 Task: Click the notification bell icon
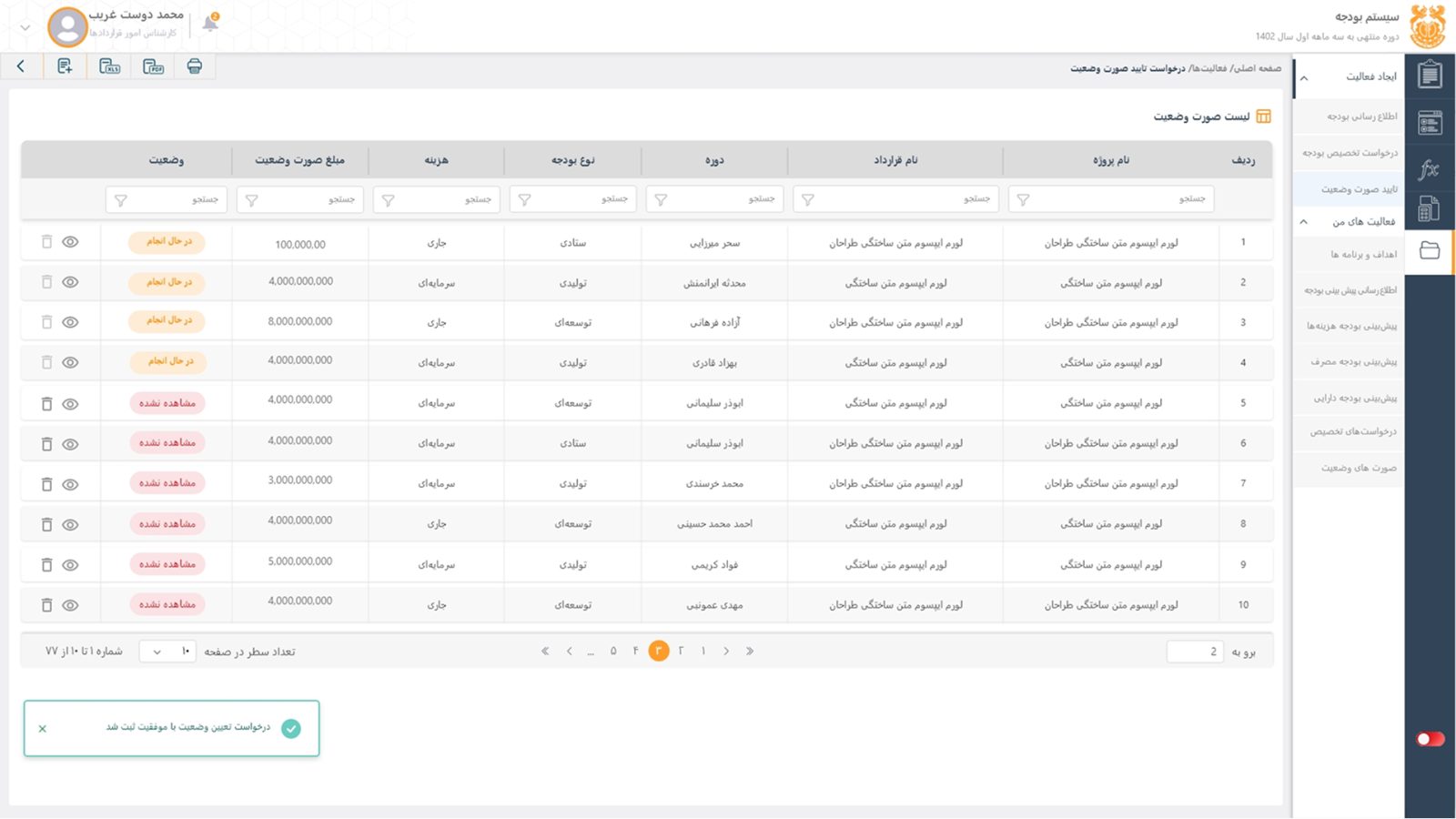pyautogui.click(x=210, y=23)
